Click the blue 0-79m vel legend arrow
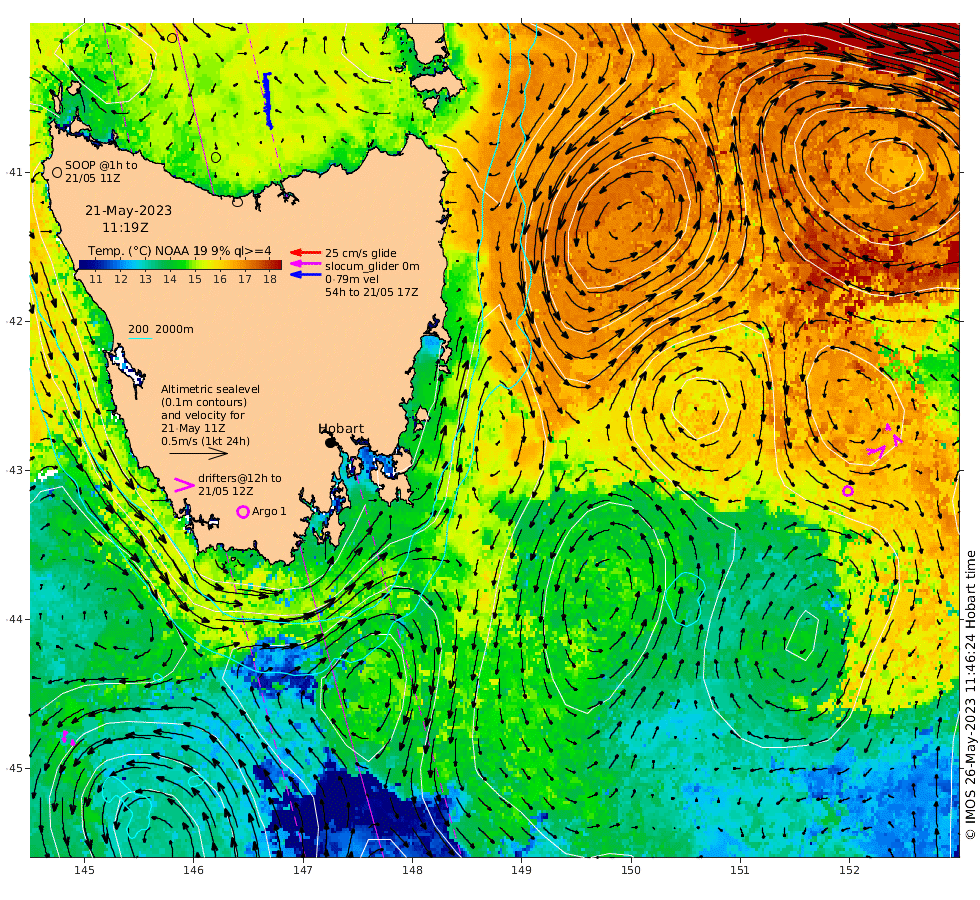The width and height of the screenshot is (980, 900). pos(306,275)
